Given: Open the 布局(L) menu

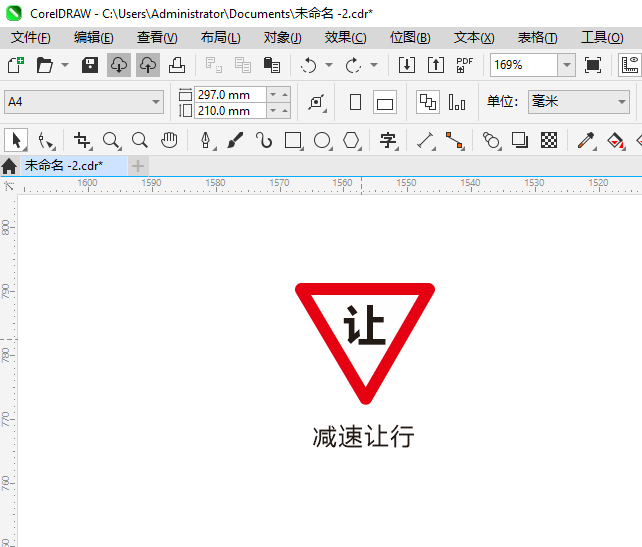Looking at the screenshot, I should click(x=221, y=38).
